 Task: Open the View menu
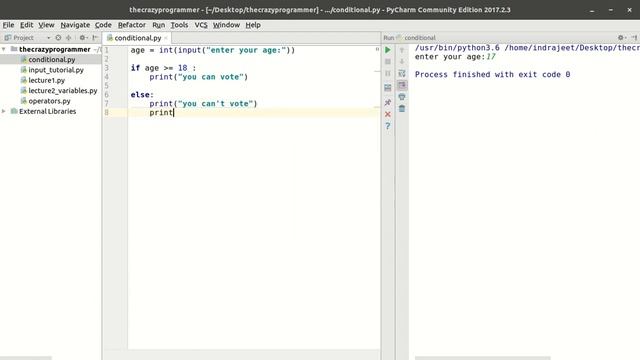46,25
